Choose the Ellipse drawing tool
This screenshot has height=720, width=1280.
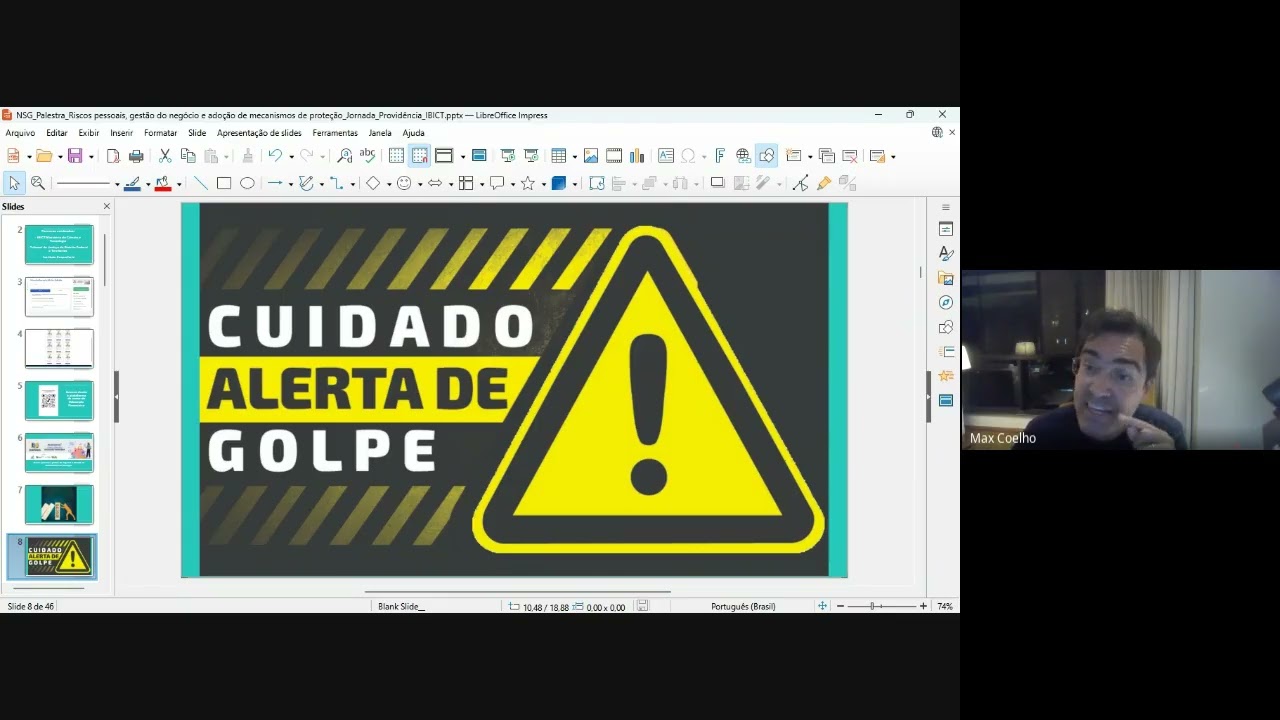click(x=247, y=183)
